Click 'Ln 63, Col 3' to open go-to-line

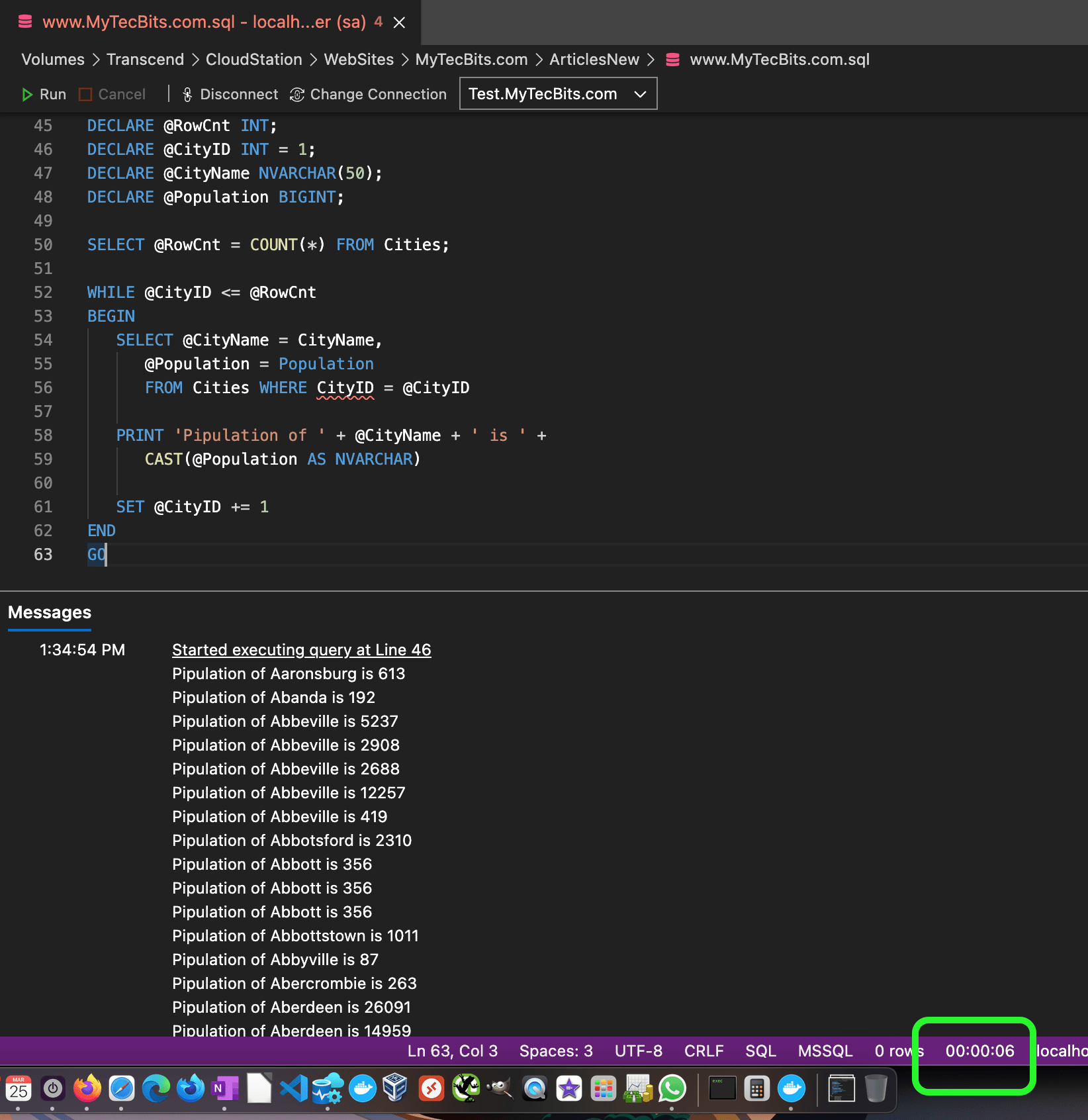[x=453, y=1050]
